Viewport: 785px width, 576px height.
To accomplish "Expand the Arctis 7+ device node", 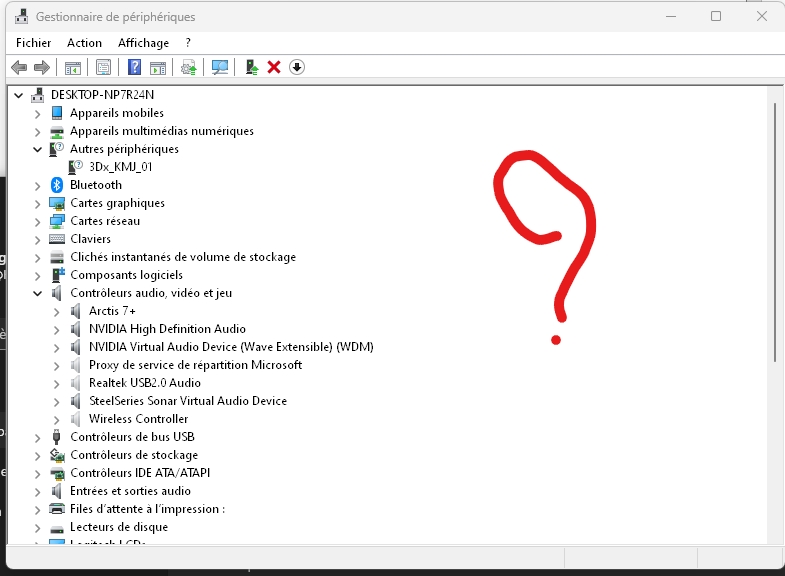I will click(x=57, y=311).
